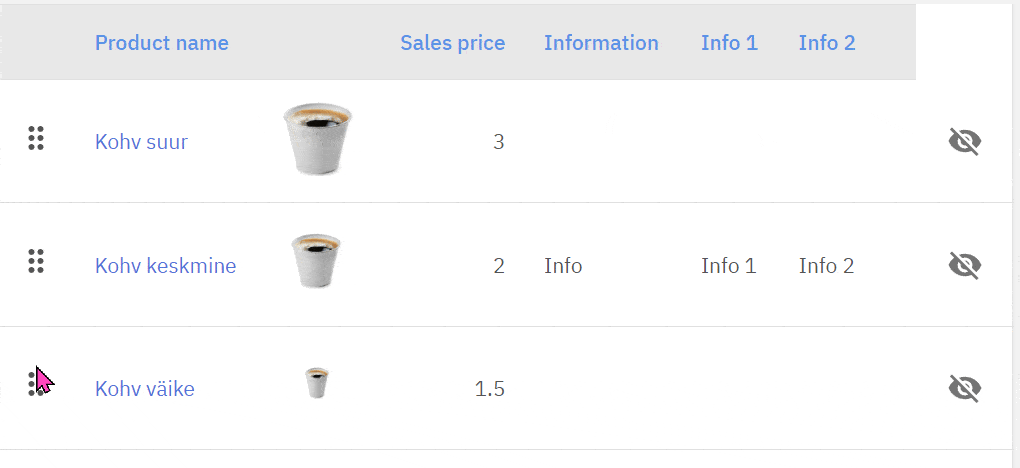This screenshot has width=1020, height=468.
Task: Click the medium coffee cup image
Action: [316, 261]
